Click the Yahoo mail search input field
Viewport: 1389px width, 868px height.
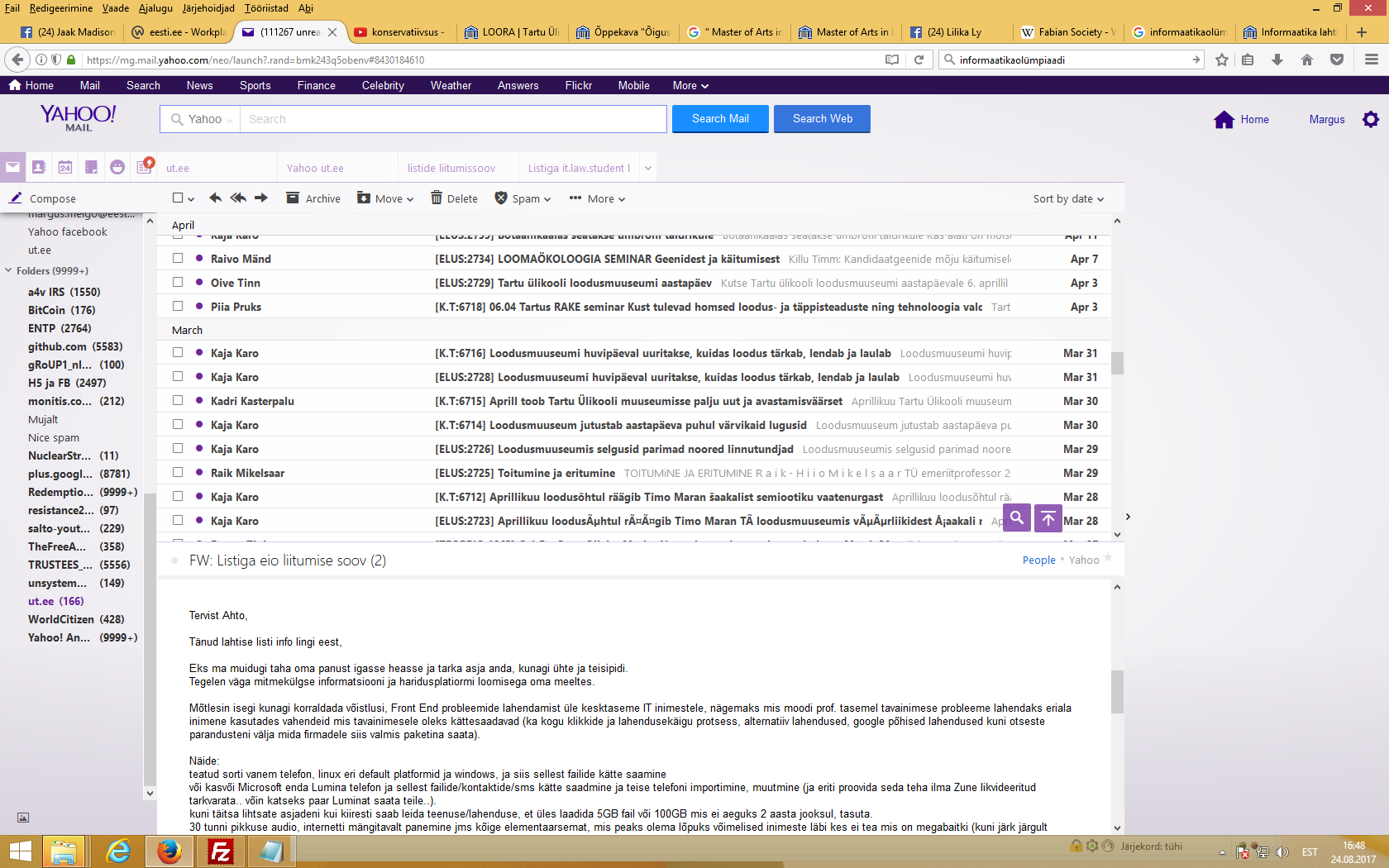pyautogui.click(x=453, y=119)
